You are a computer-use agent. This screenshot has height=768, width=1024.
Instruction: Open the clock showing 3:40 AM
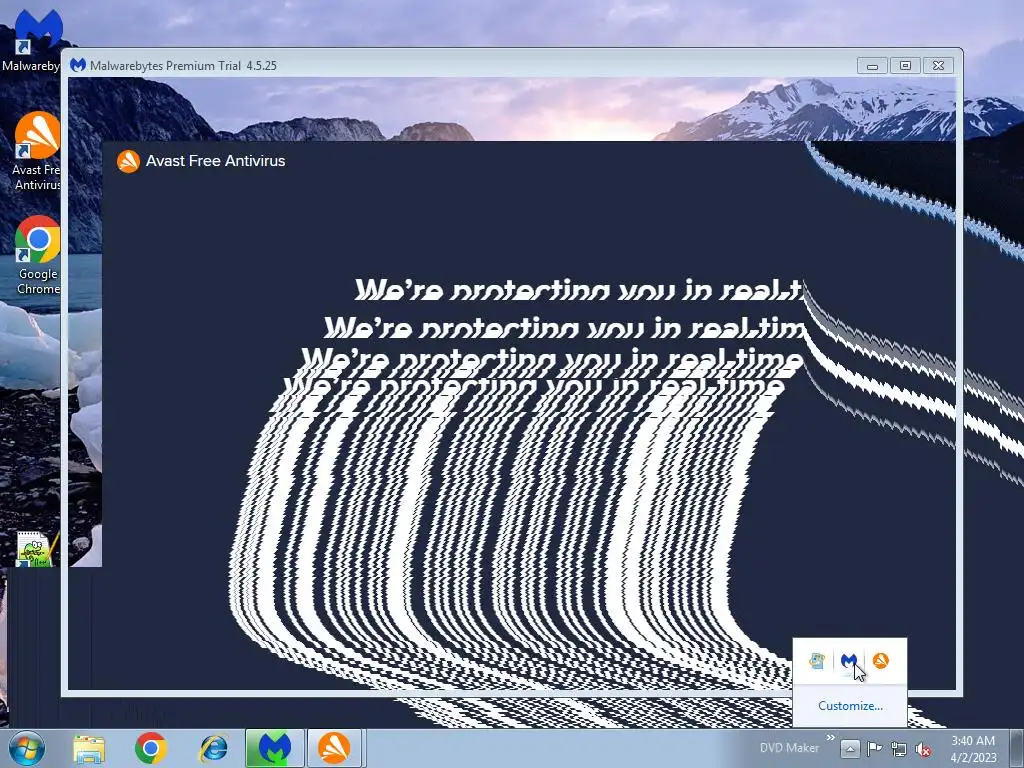973,749
